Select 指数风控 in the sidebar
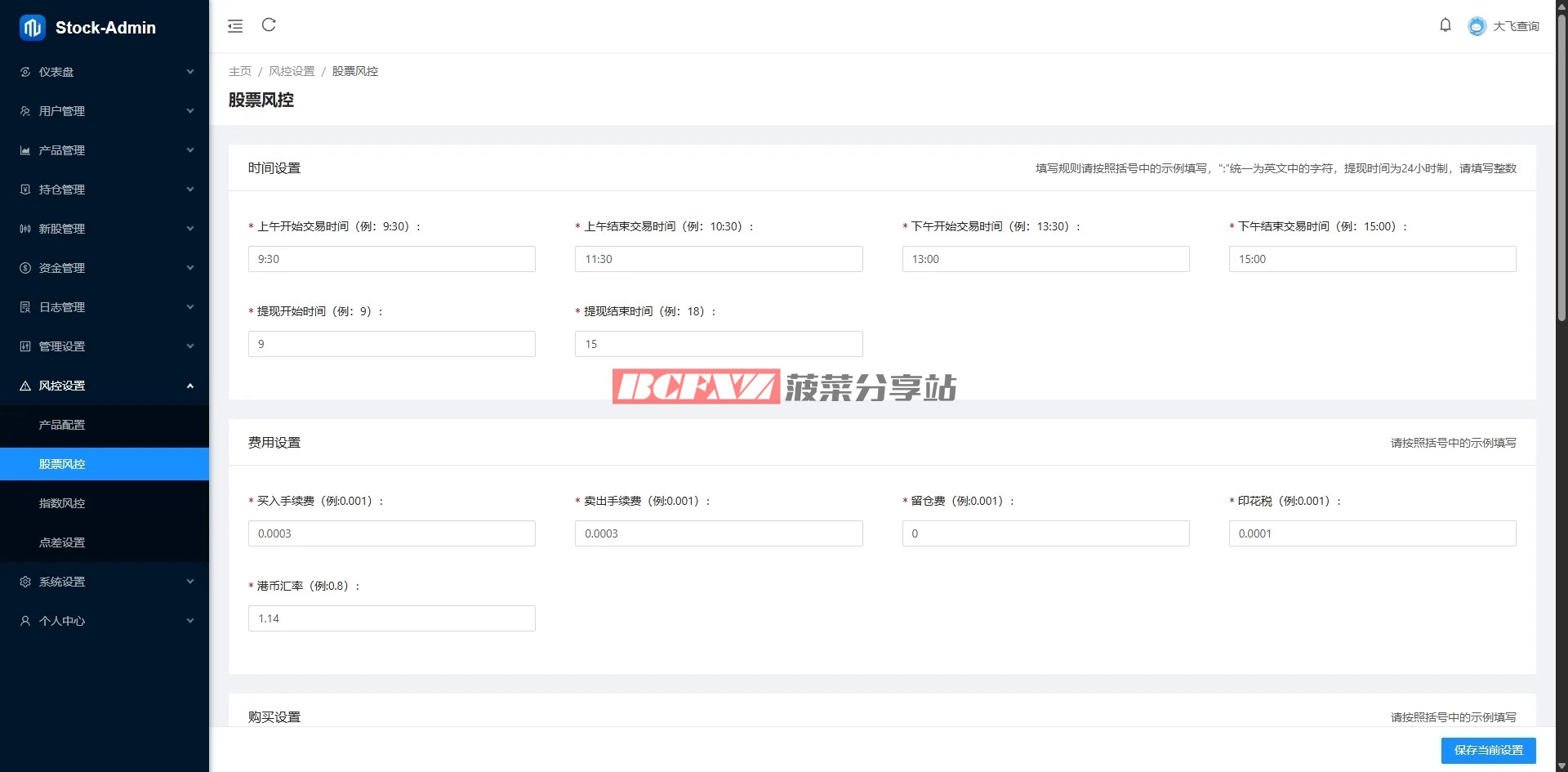Screen dimensions: 1568x772 (62, 503)
